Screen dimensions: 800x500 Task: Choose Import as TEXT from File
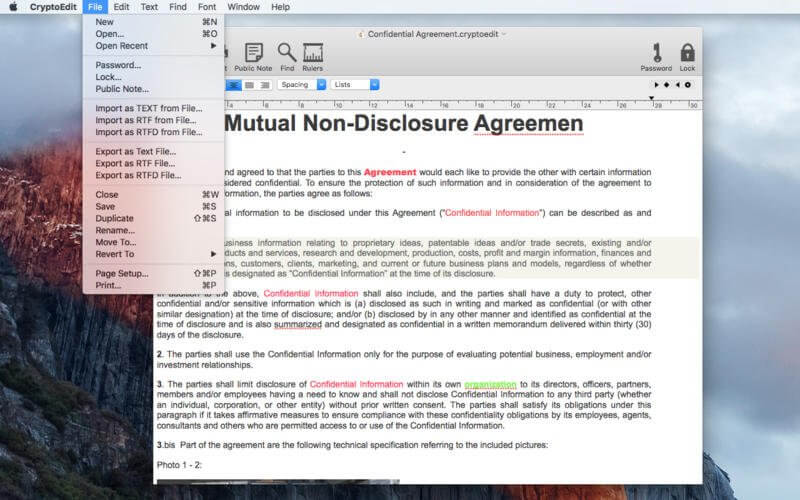click(148, 108)
